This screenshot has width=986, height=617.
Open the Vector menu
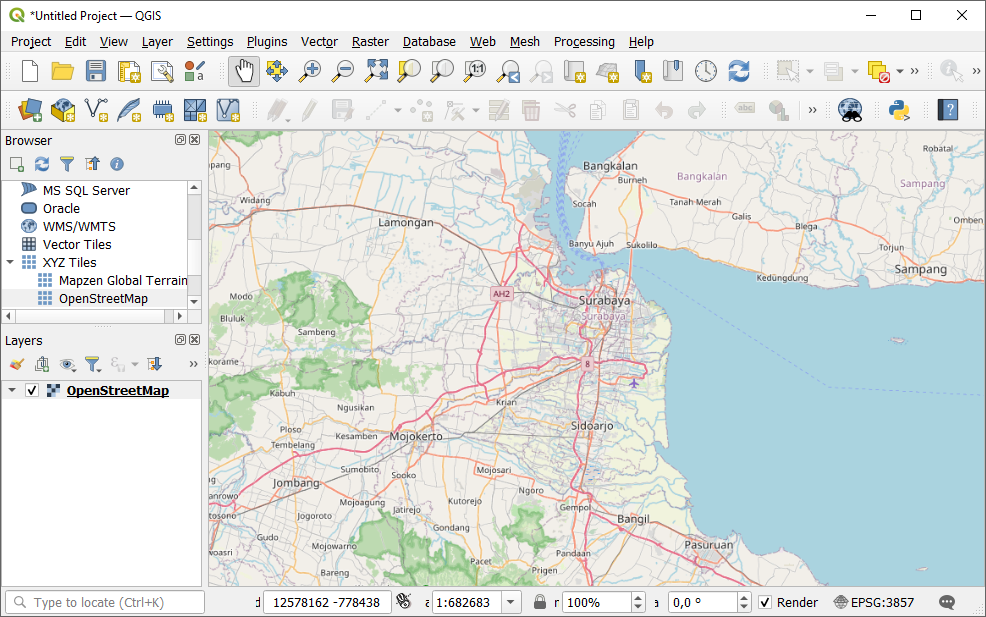319,42
